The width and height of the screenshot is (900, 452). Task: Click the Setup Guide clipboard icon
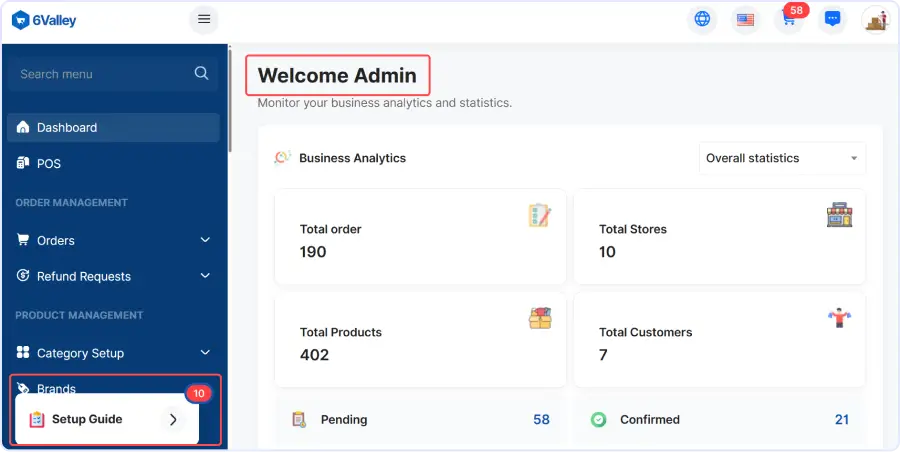click(37, 420)
